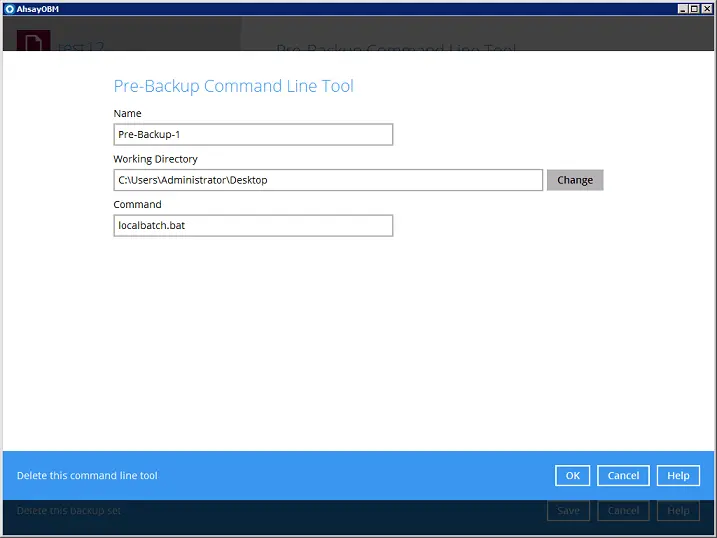Confirm with the OK button
The image size is (717, 538).
click(x=572, y=476)
